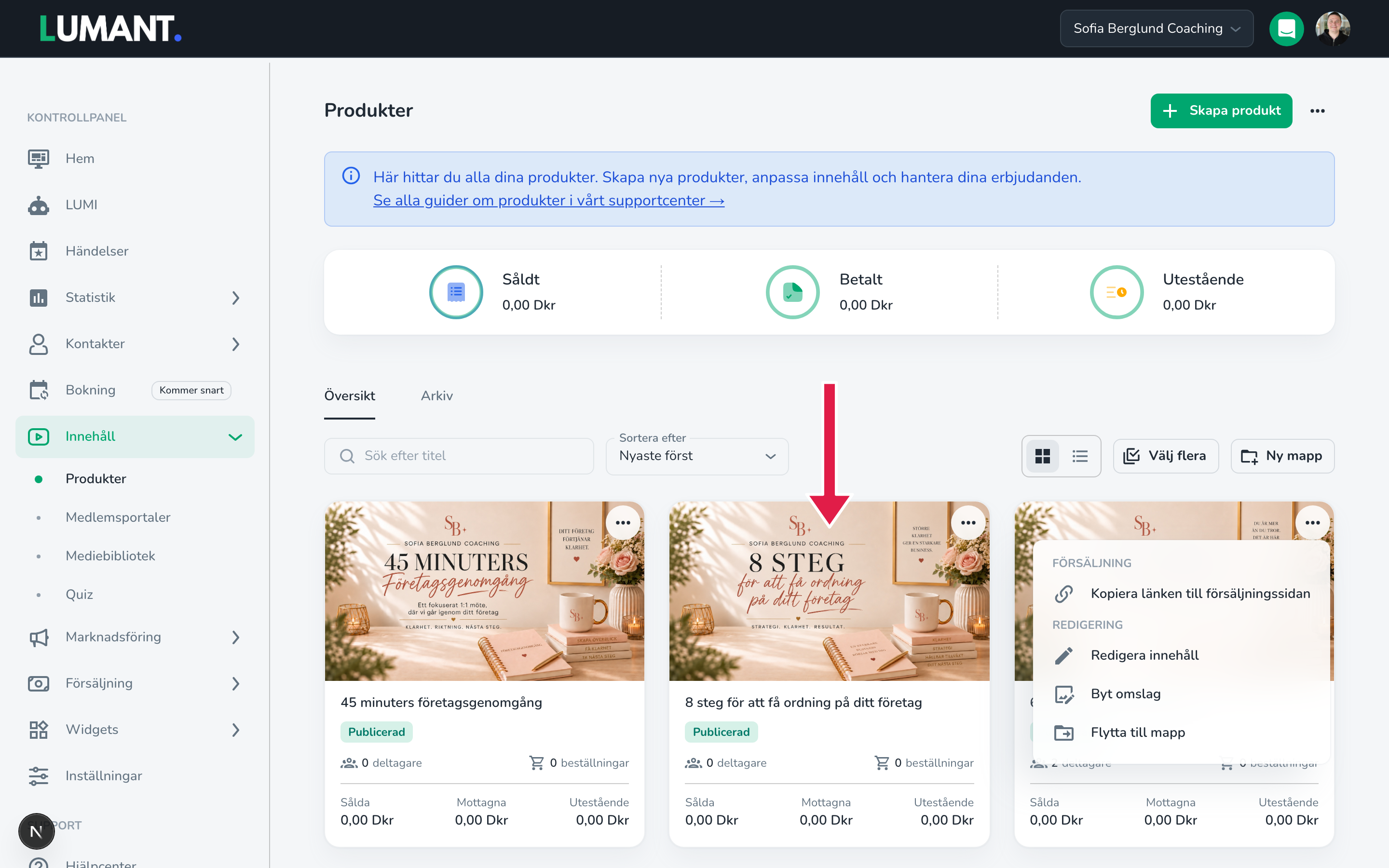Click the Kommer snart badge

[191, 391]
